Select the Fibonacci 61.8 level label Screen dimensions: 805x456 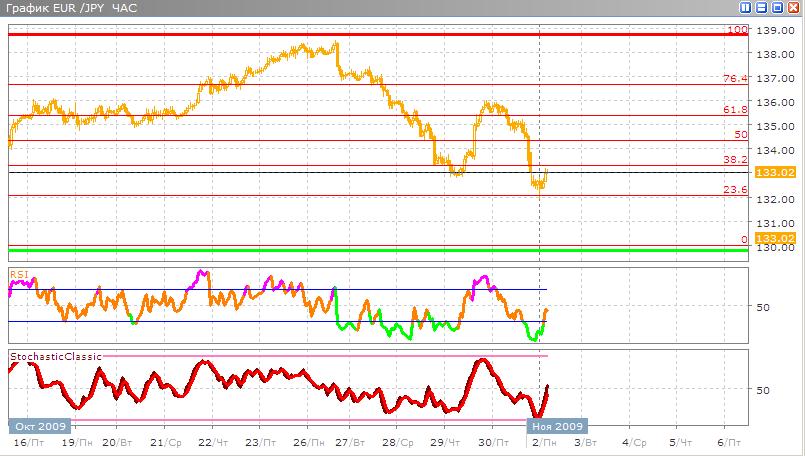[x=735, y=109]
